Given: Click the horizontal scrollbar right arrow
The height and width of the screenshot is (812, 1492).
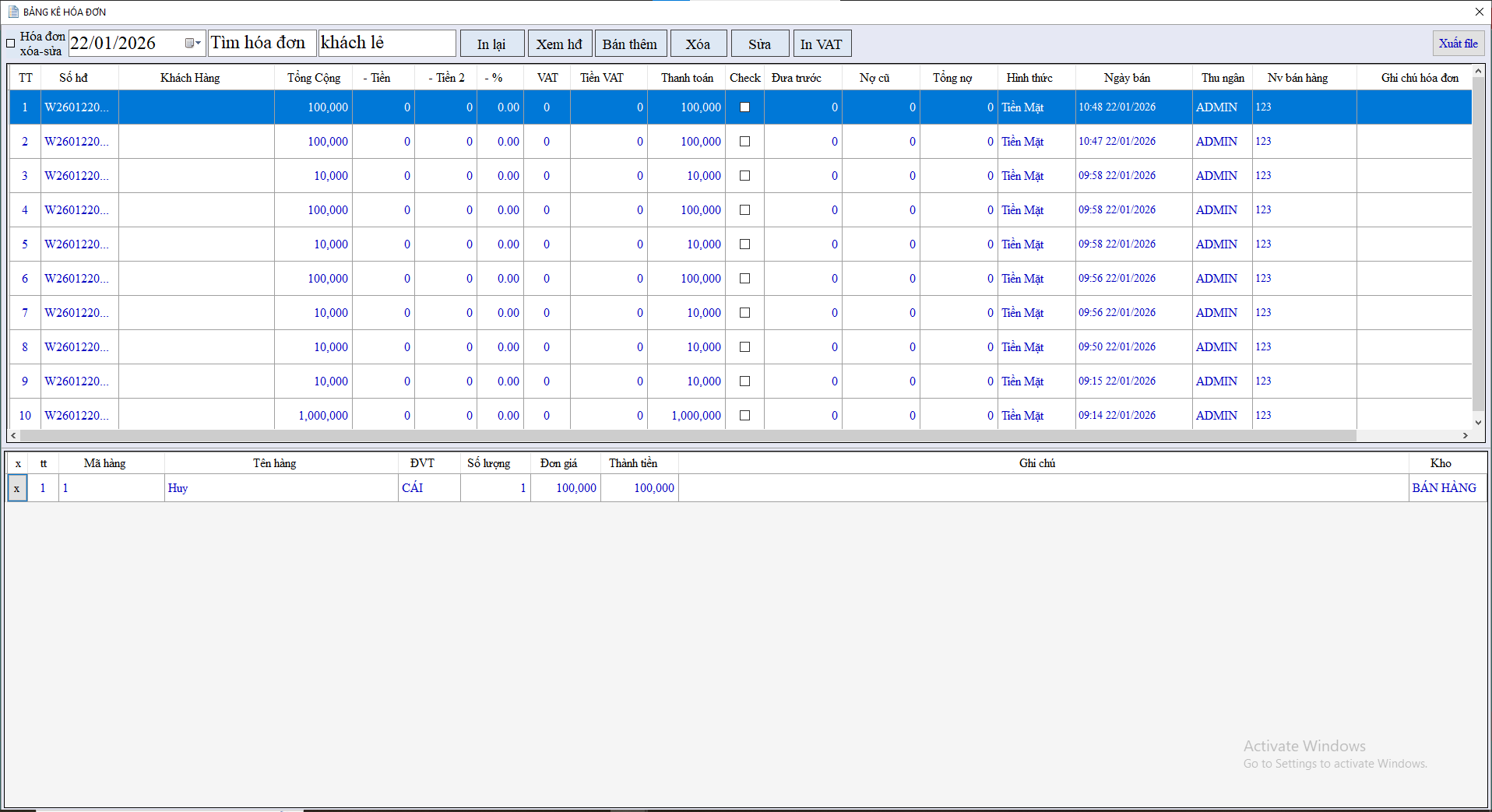Looking at the screenshot, I should point(1465,436).
